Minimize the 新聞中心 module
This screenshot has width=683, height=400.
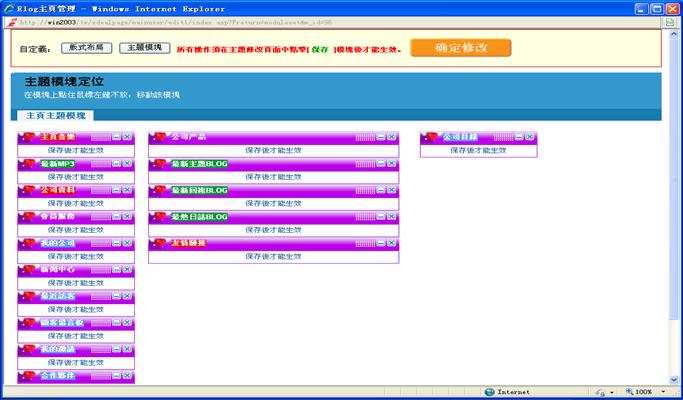pyautogui.click(x=116, y=270)
